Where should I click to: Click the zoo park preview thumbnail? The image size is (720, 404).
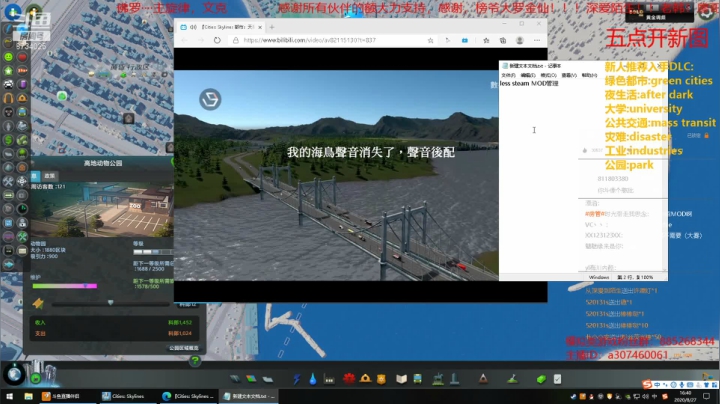click(102, 210)
